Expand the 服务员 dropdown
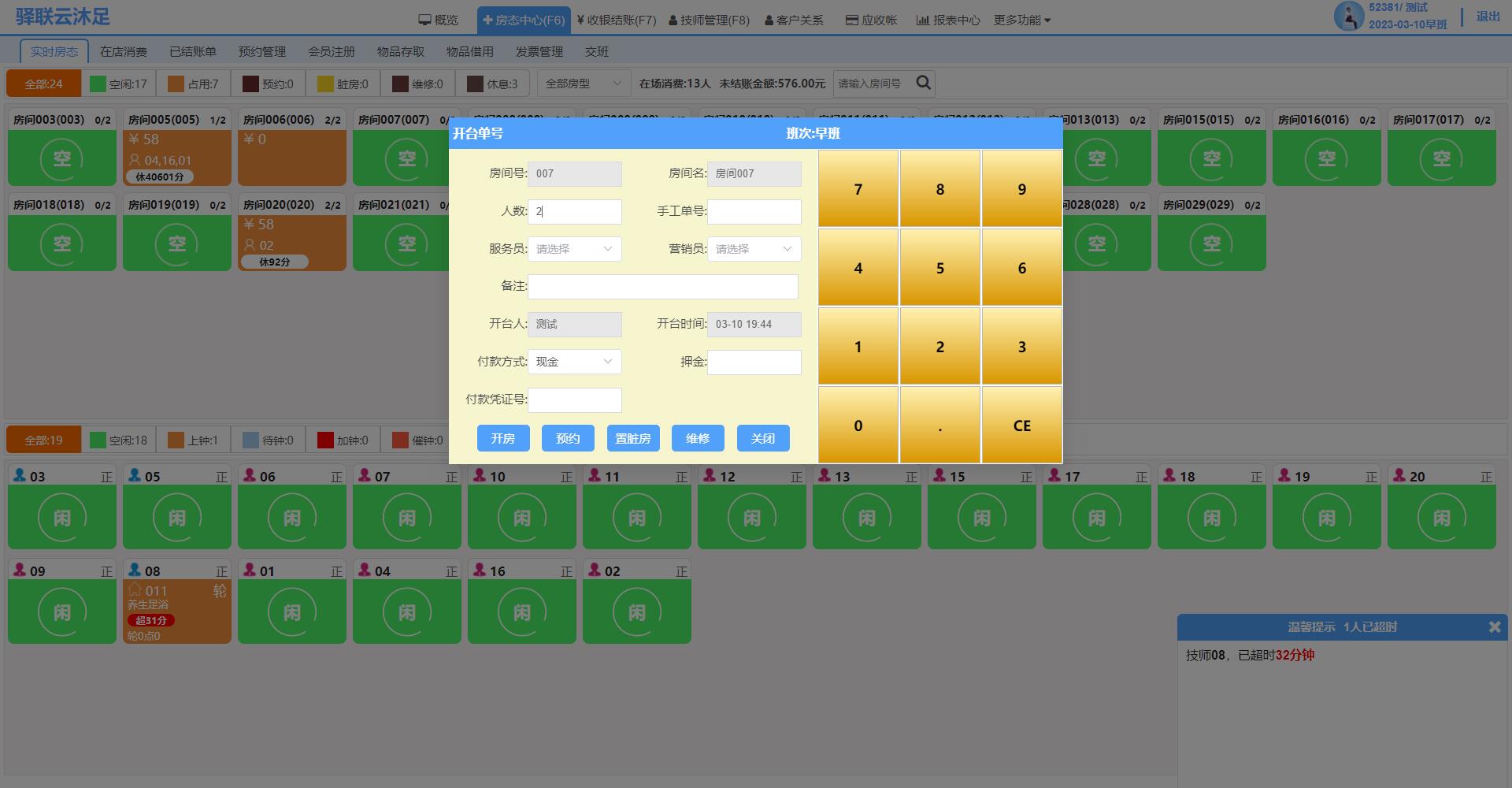Screen dimensions: 1512x788 coord(574,249)
